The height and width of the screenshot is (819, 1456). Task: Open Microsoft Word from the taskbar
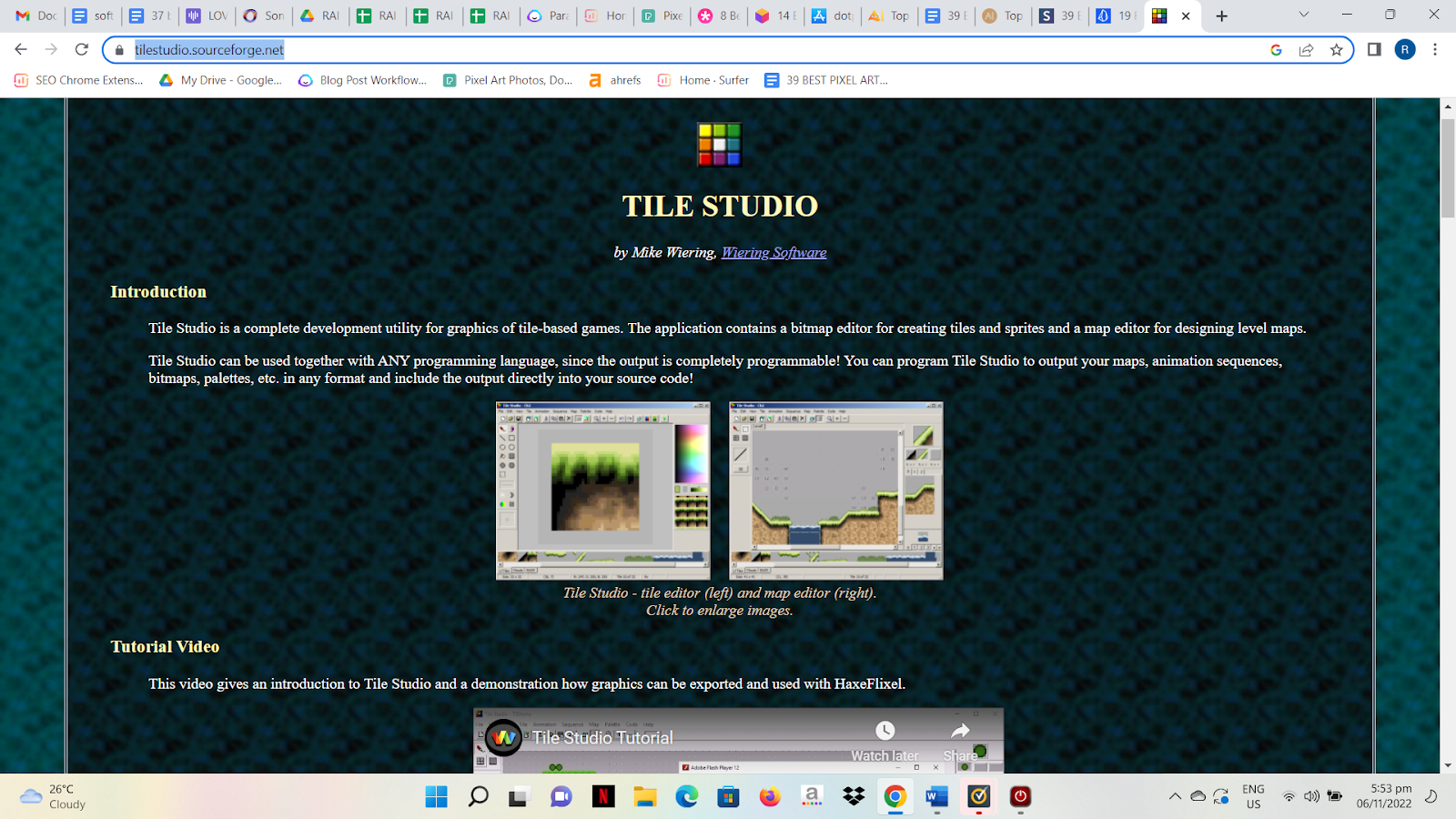tap(937, 797)
